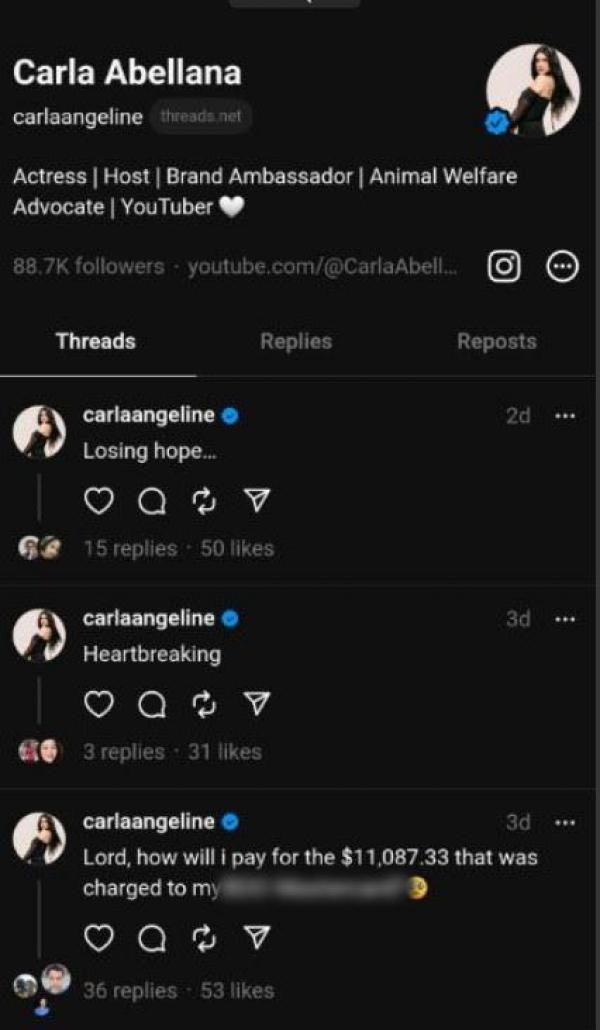Switch to the Replies tab
This screenshot has width=600, height=1030.
click(x=295, y=341)
